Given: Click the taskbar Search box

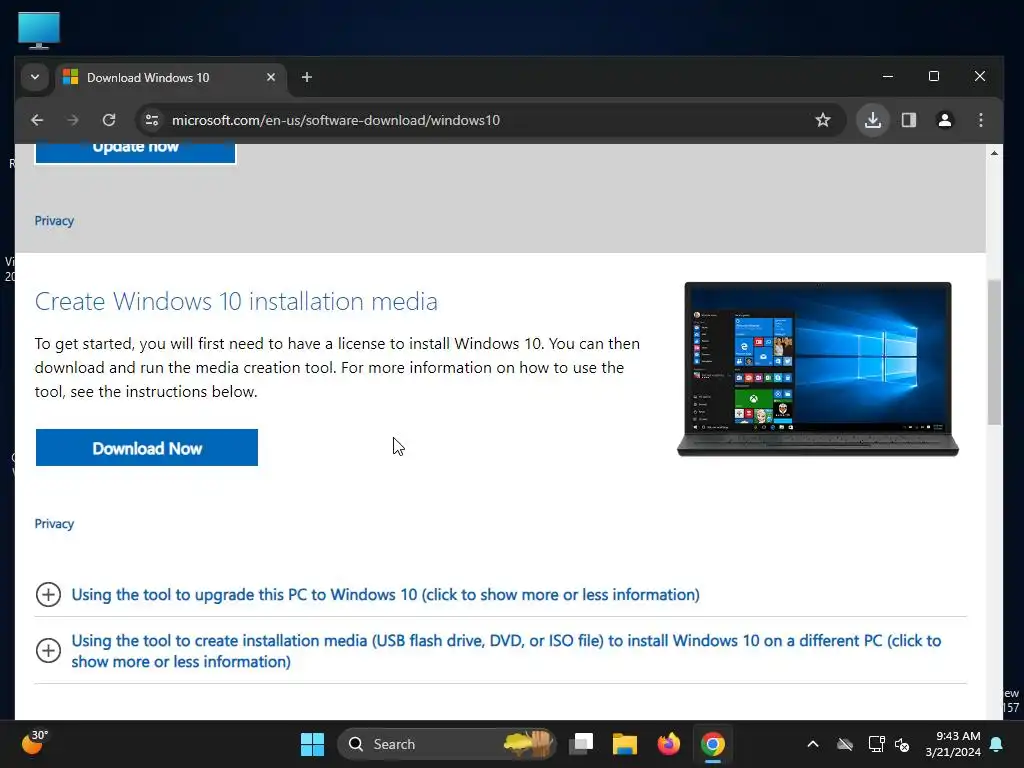Looking at the screenshot, I should pos(447,744).
